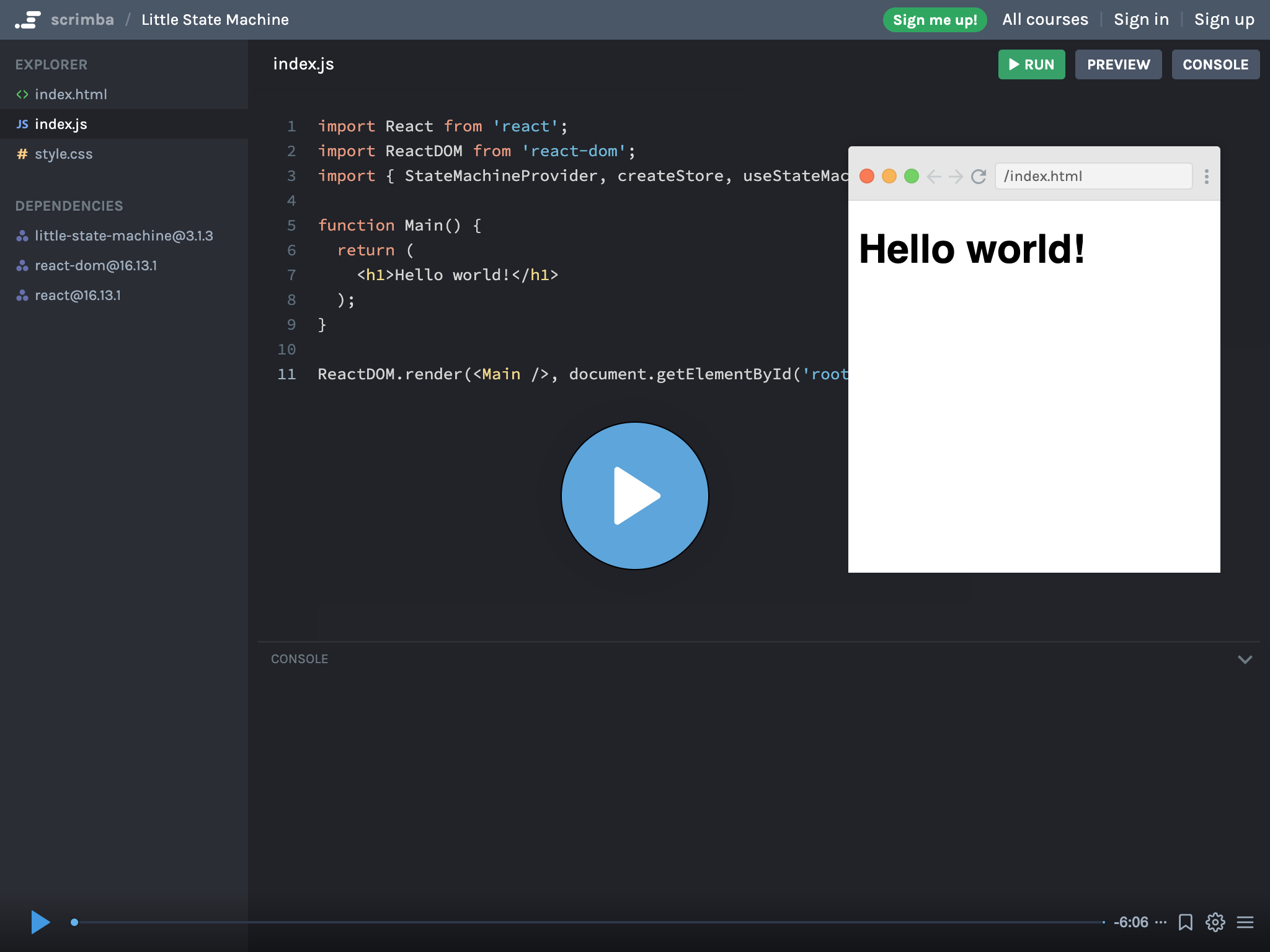Click the ellipsis next to remaining time
This screenshot has width=1270, height=952.
coord(1161,922)
